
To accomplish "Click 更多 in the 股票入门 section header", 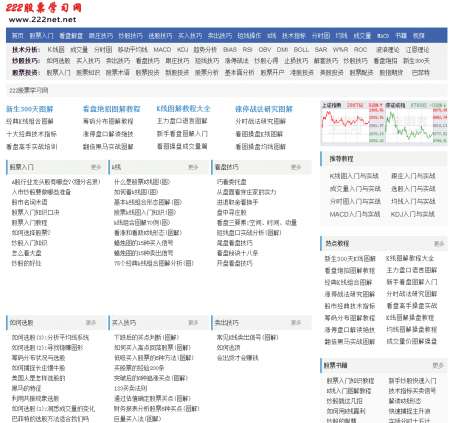I will click(96, 167).
